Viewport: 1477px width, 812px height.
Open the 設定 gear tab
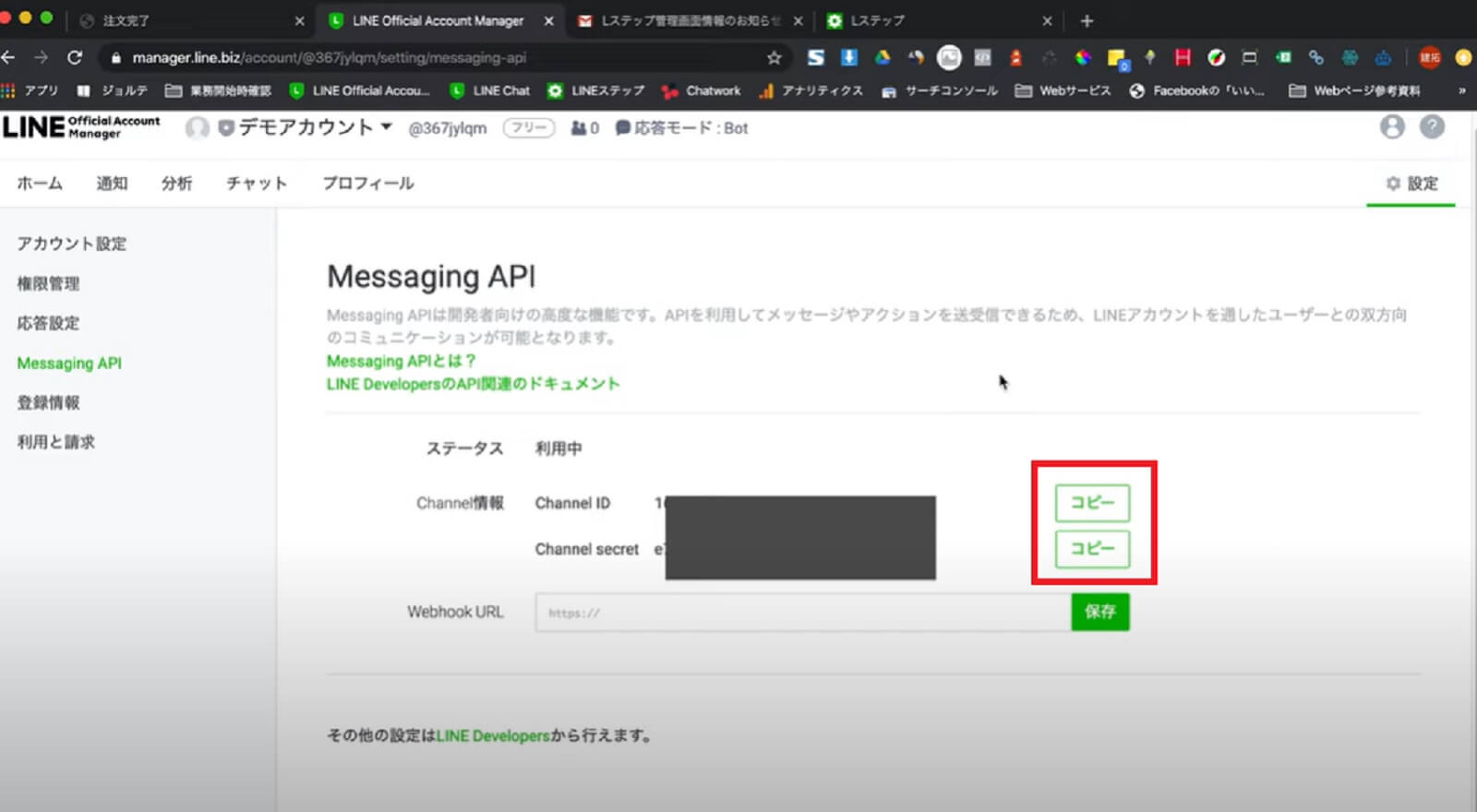tap(1411, 183)
